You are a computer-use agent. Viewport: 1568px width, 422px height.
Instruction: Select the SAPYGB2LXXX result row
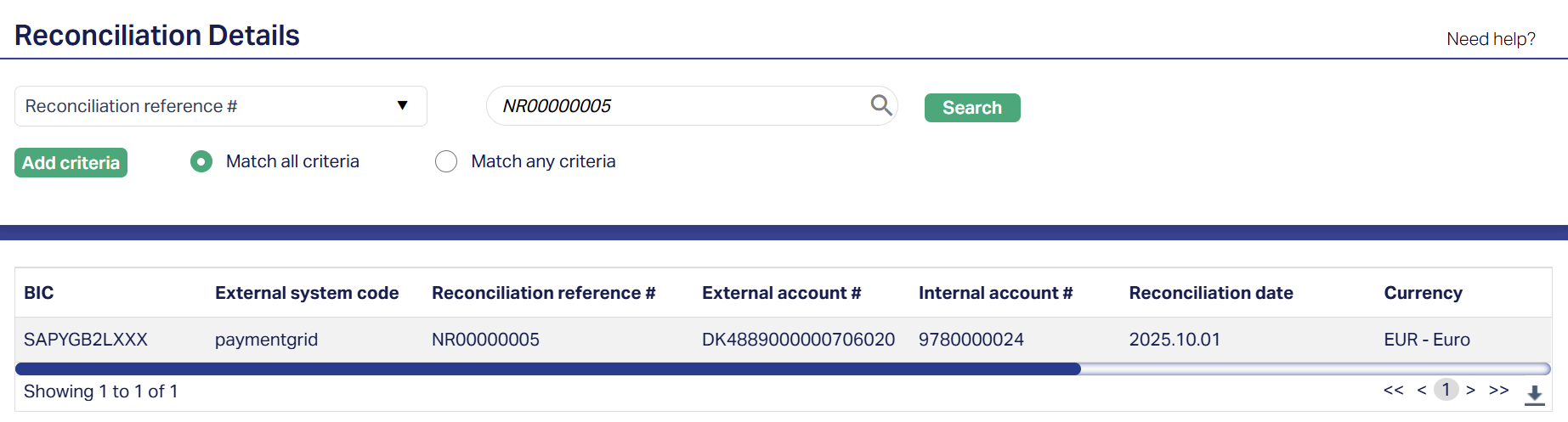(x=86, y=340)
